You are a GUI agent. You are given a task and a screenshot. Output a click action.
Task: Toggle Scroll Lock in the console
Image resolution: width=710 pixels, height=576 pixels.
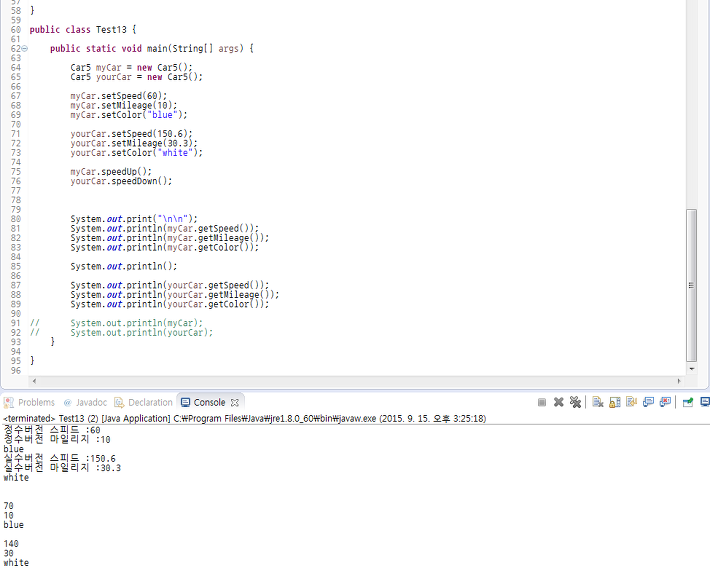click(615, 402)
